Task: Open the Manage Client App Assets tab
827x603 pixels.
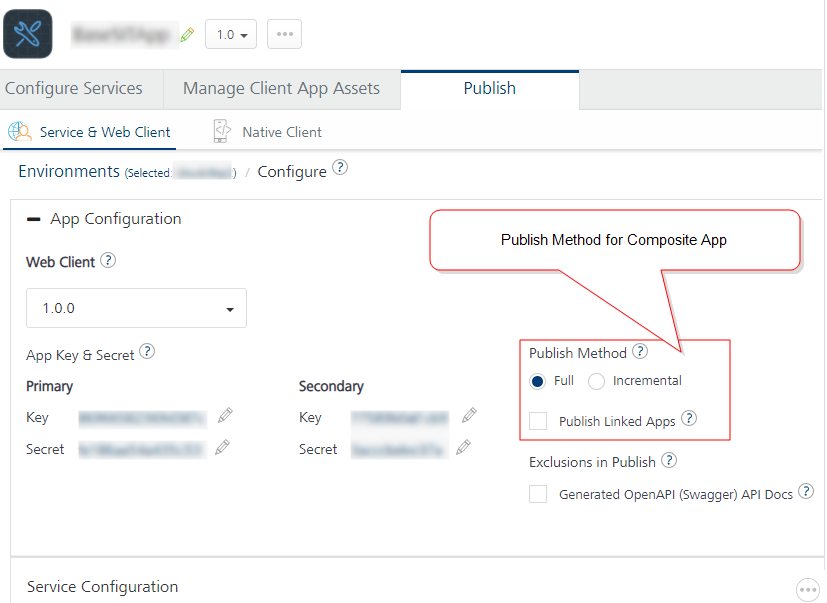Action: point(281,88)
